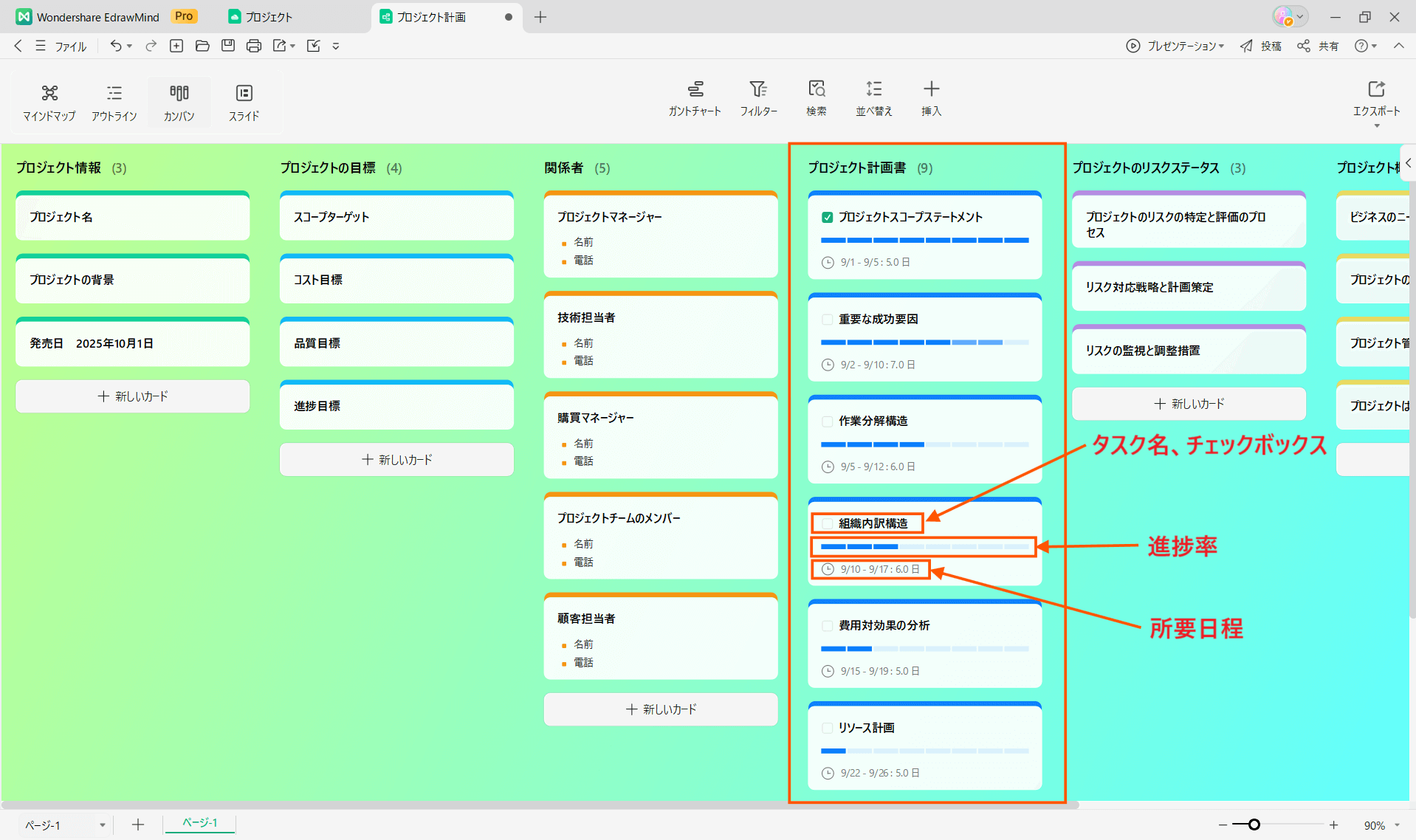The width and height of the screenshot is (1416, 840).
Task: Click the Save icon in top toolbar
Action: 228,46
